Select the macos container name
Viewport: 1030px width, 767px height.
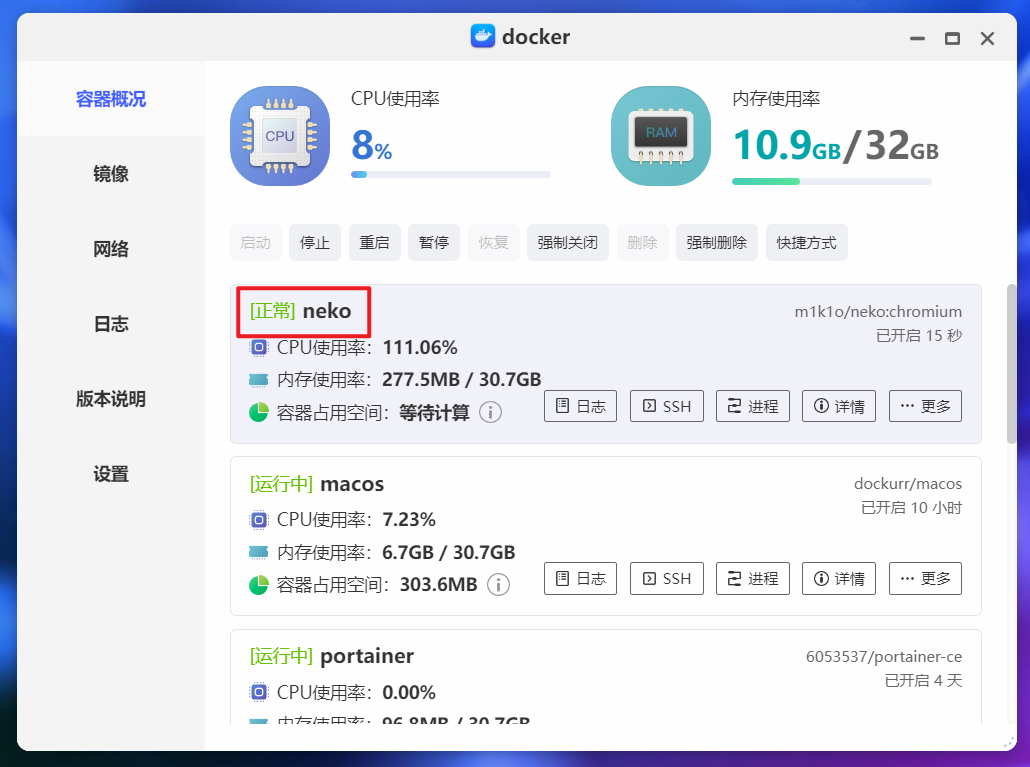point(352,484)
